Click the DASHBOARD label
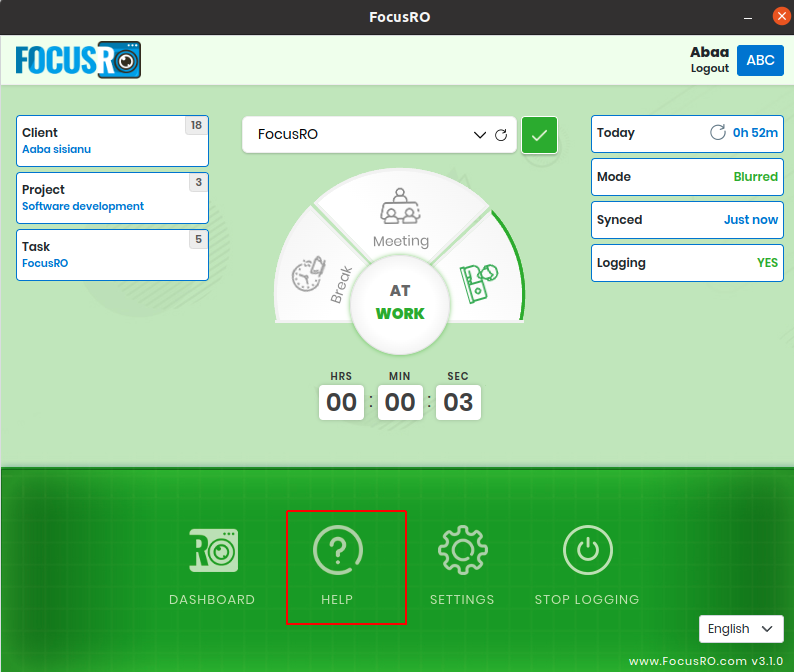Image resolution: width=794 pixels, height=672 pixels. pos(212,600)
